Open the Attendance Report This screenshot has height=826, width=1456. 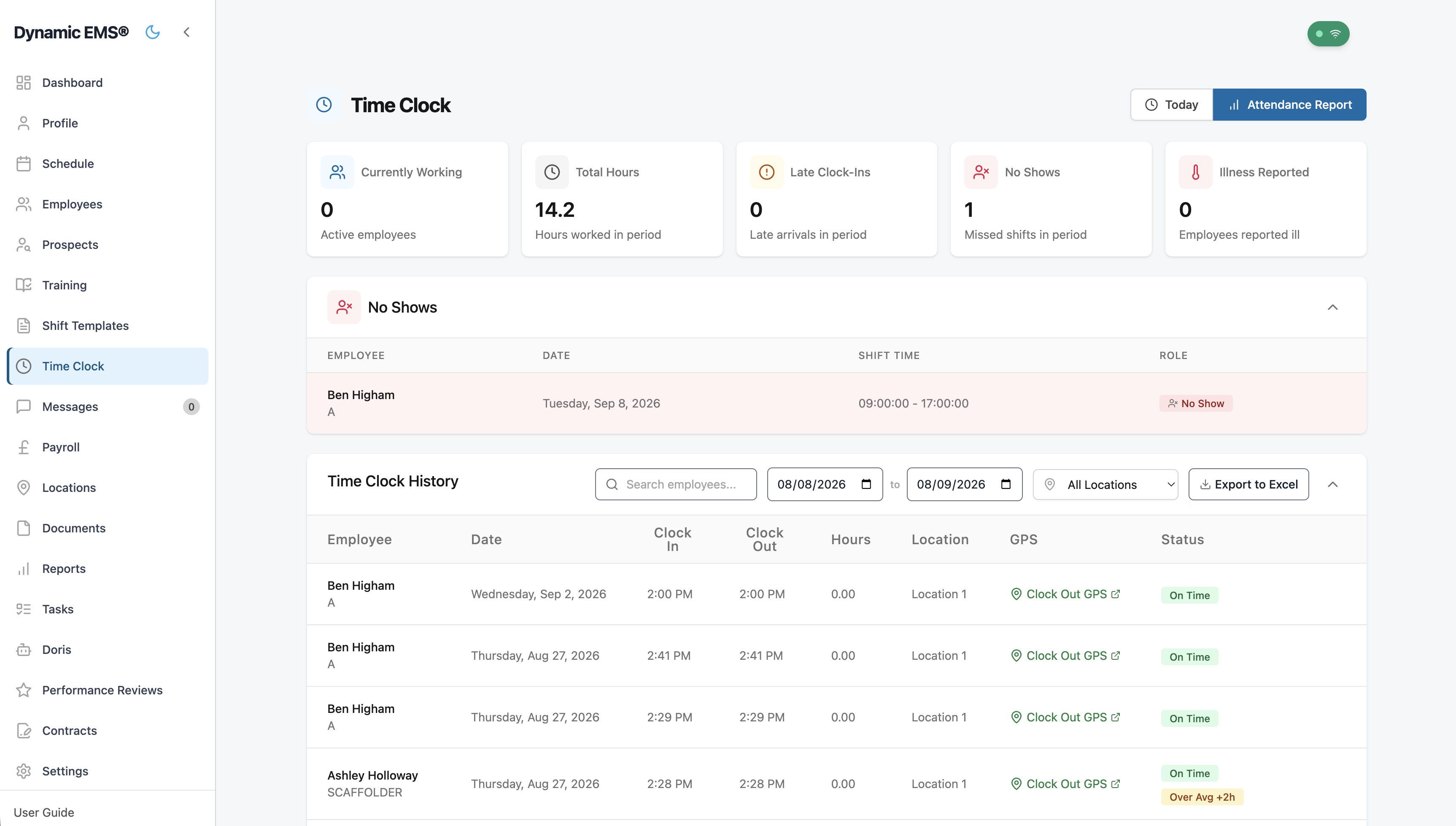point(1289,104)
